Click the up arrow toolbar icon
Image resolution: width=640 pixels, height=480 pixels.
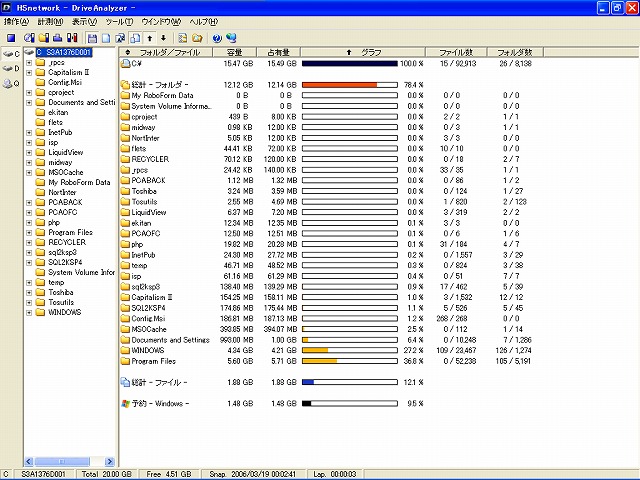coord(150,38)
